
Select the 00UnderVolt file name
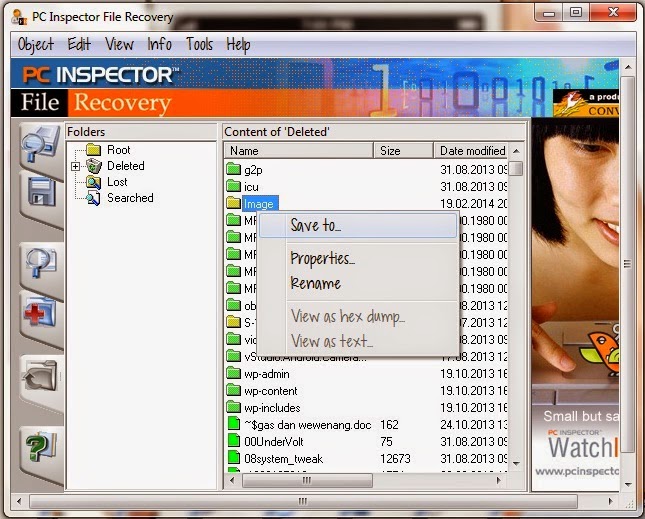pos(274,442)
